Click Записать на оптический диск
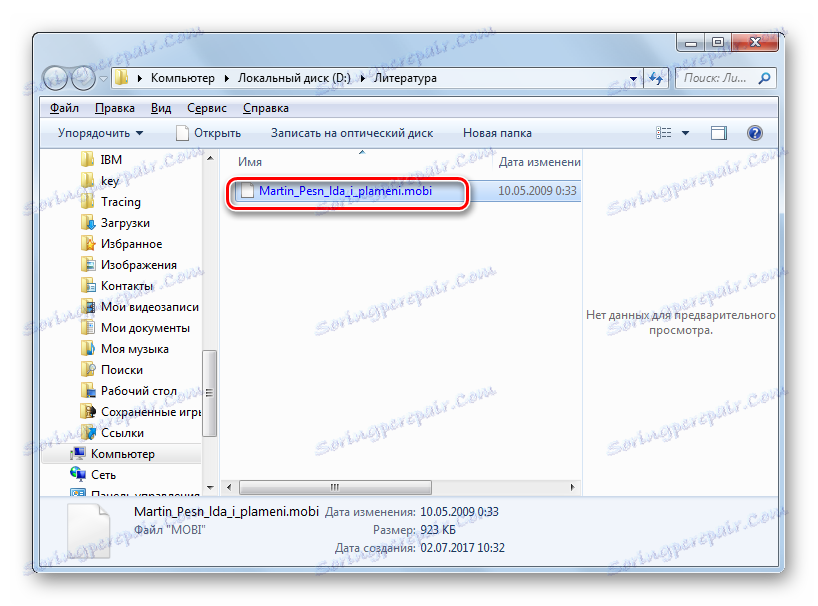The height and width of the screenshot is (606, 818). point(352,133)
